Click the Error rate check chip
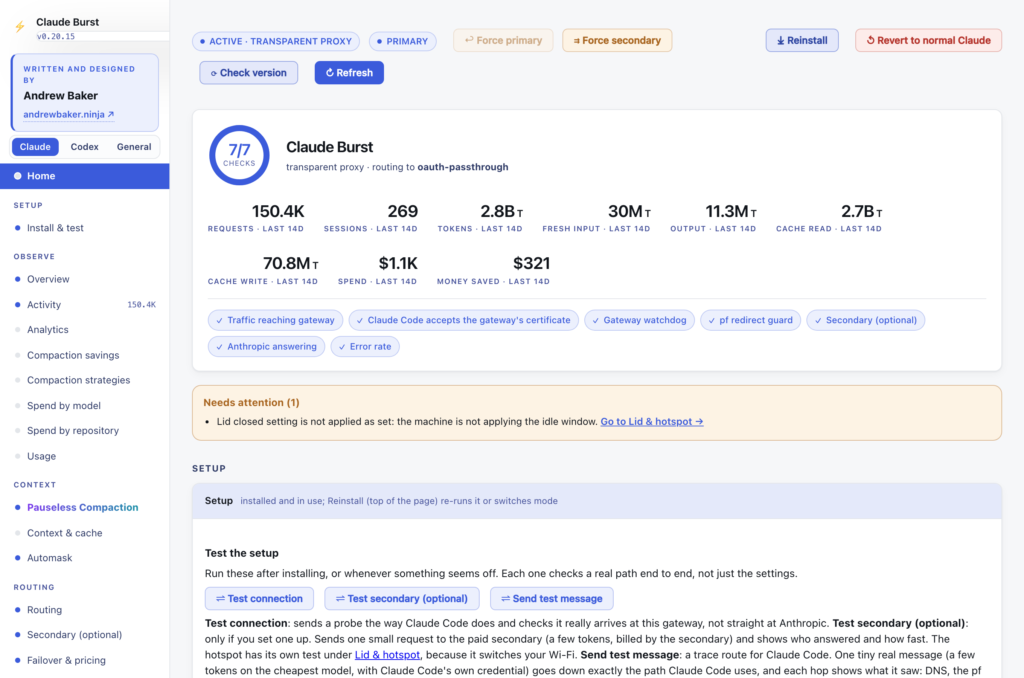The image size is (1024, 678). 364,347
